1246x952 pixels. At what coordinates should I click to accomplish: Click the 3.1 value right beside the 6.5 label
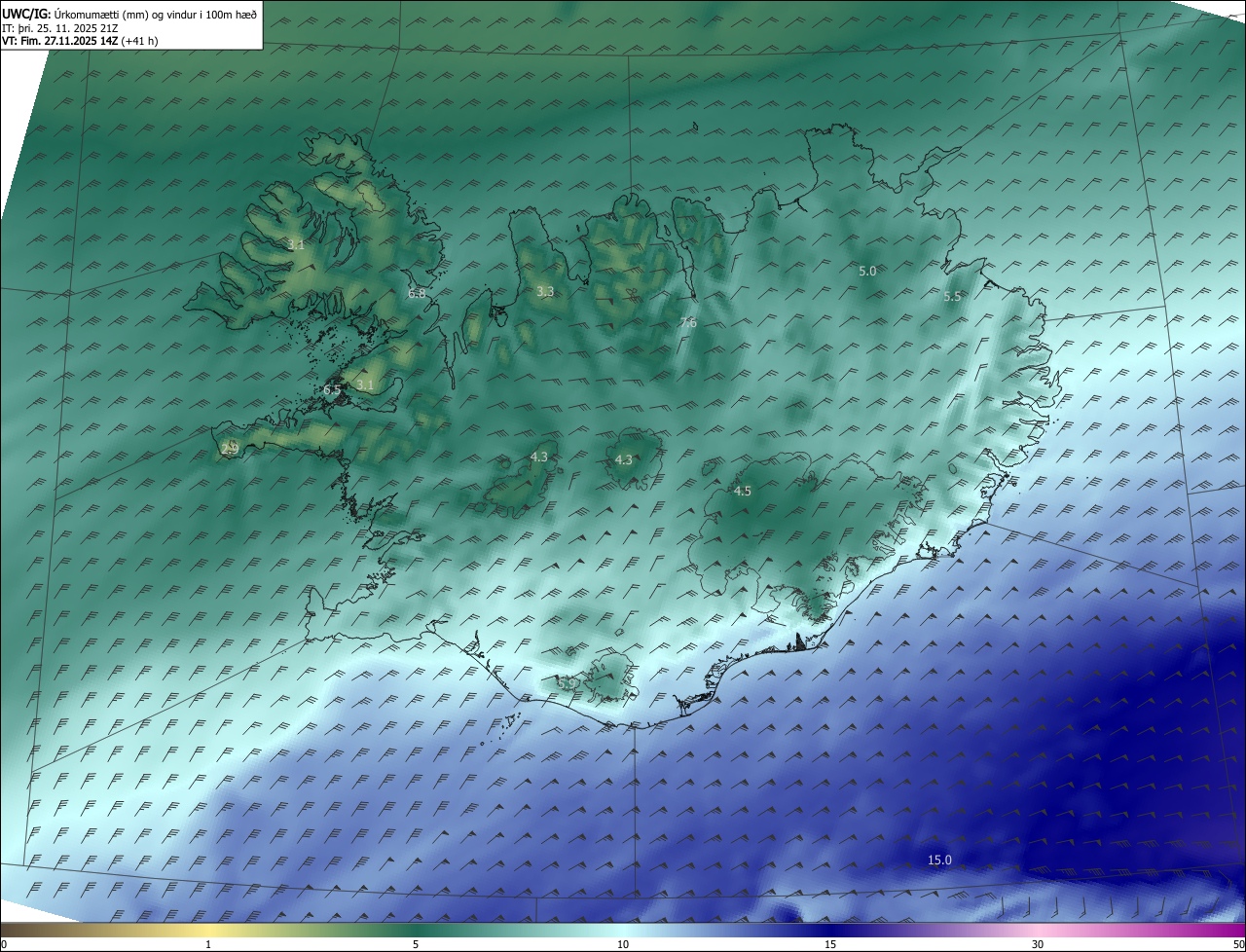click(365, 385)
